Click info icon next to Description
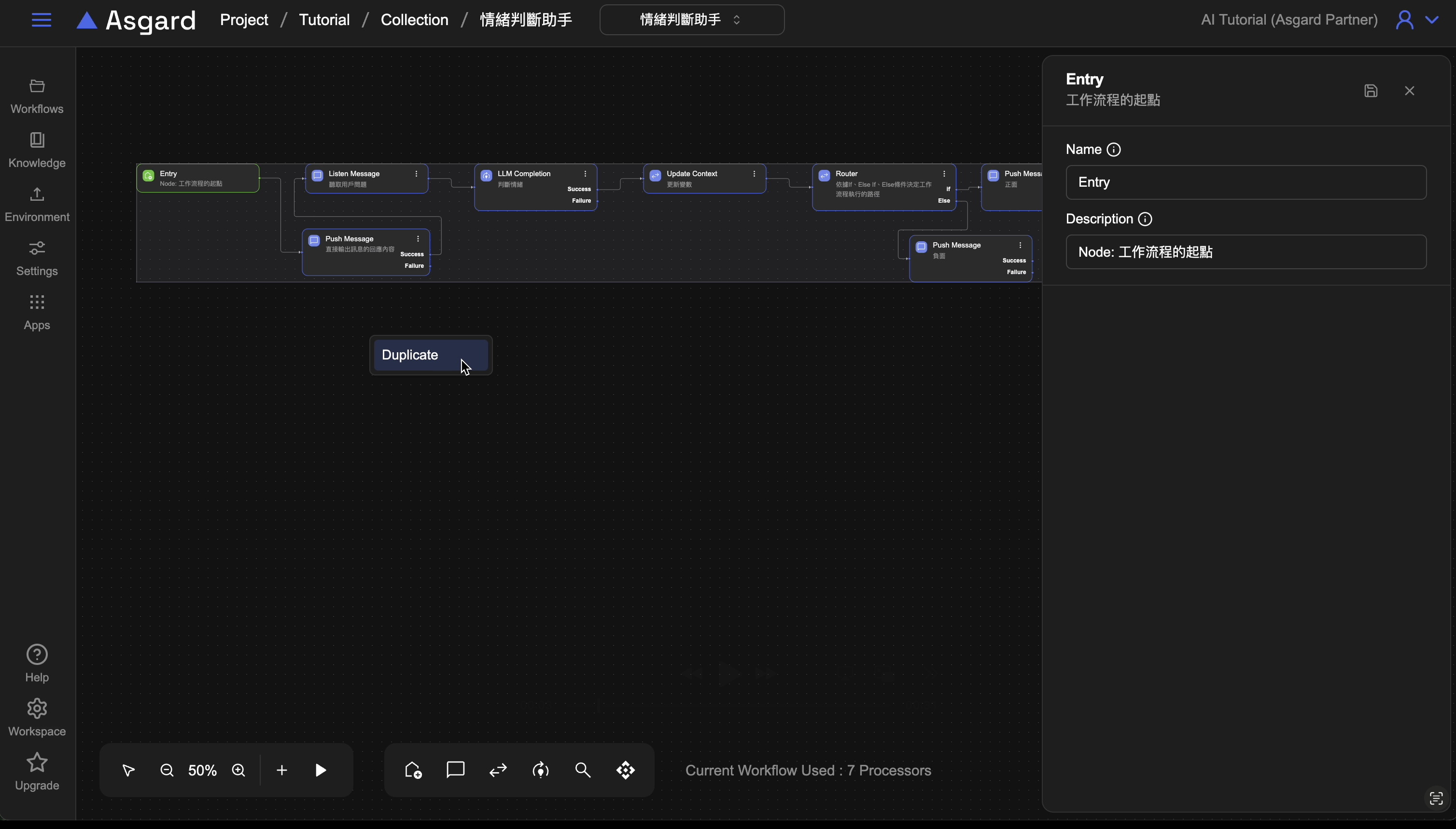The image size is (1456, 829). [x=1145, y=219]
